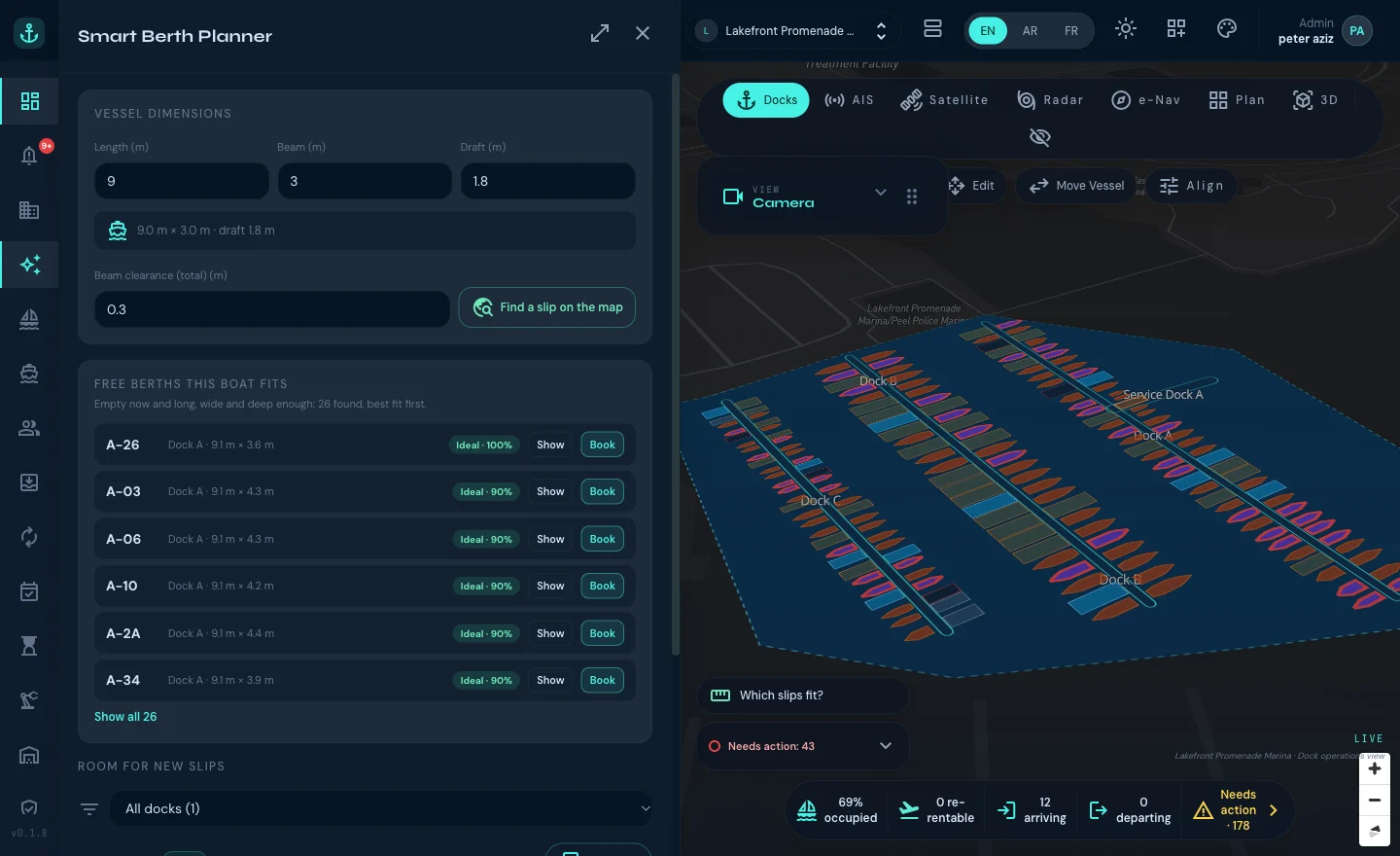Toggle the sun light theme icon

click(1126, 29)
